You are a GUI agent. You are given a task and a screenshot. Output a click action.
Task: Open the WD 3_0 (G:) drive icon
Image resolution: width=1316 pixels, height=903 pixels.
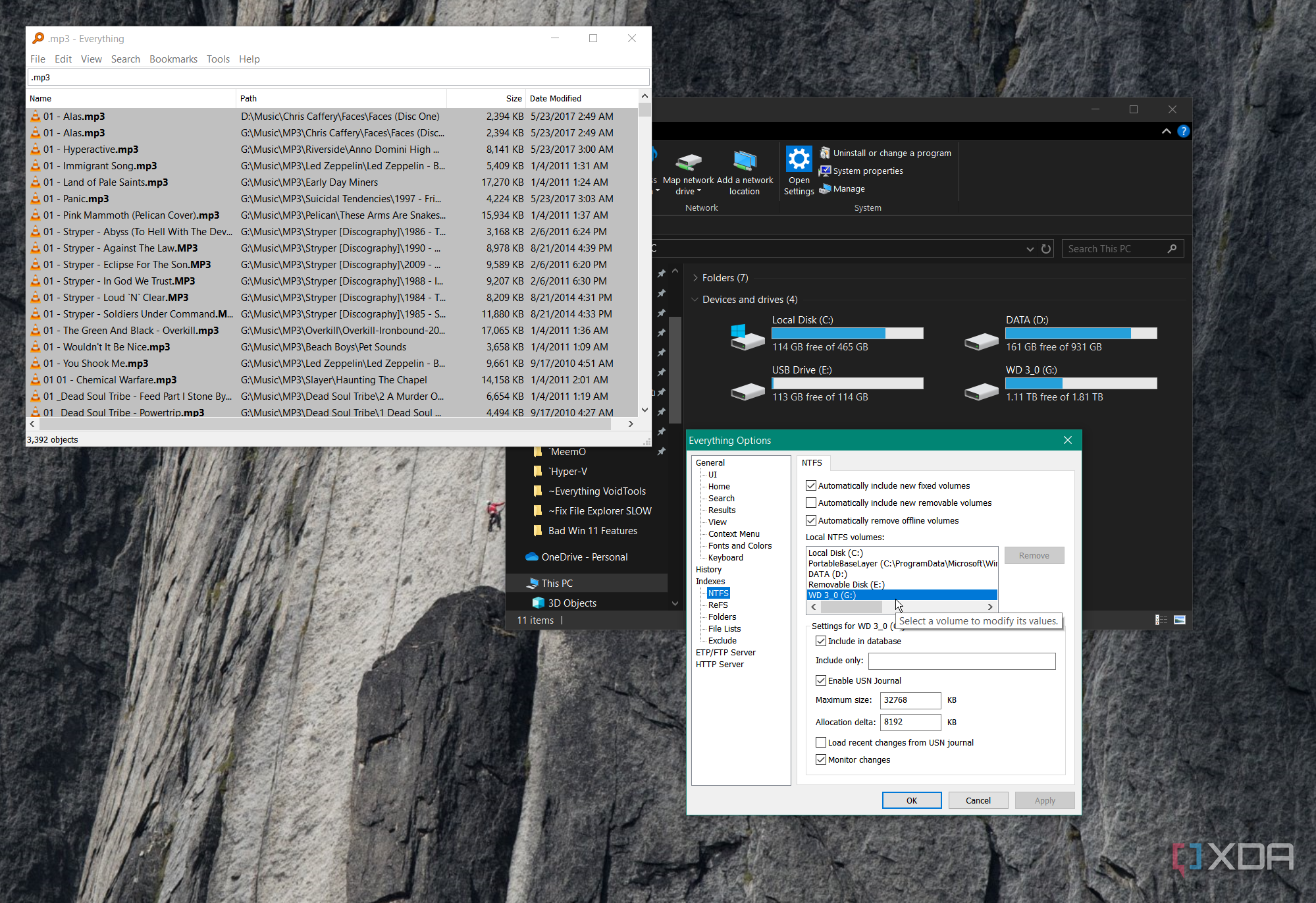coord(981,391)
